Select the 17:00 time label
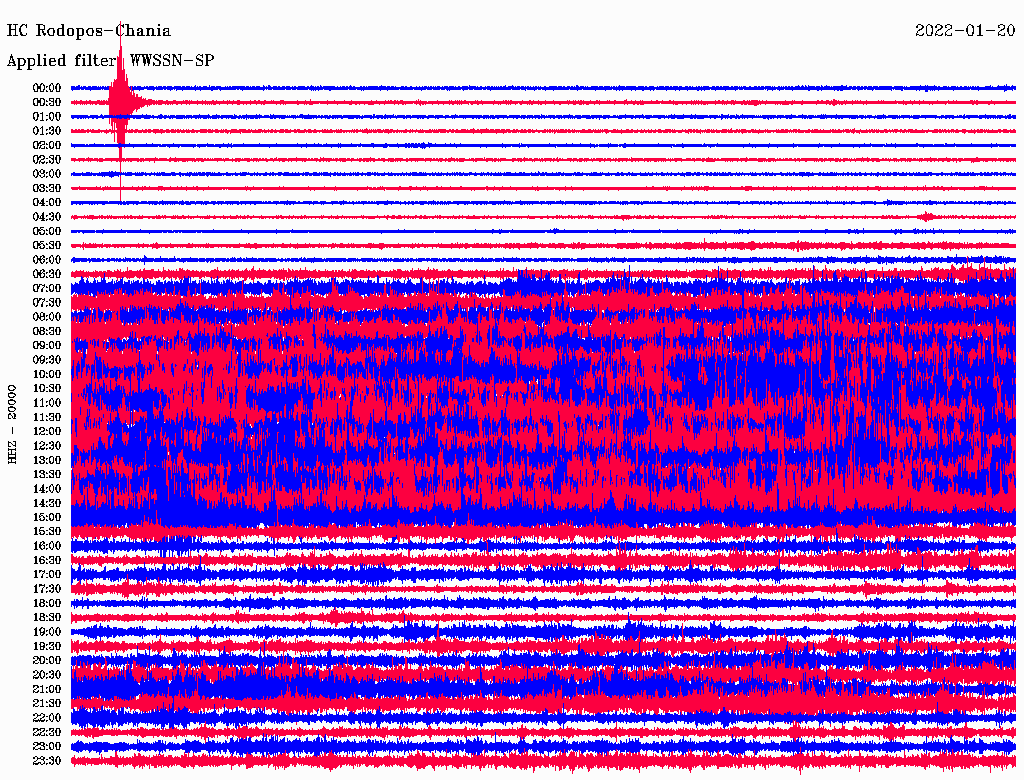The image size is (1024, 780). pos(47,574)
